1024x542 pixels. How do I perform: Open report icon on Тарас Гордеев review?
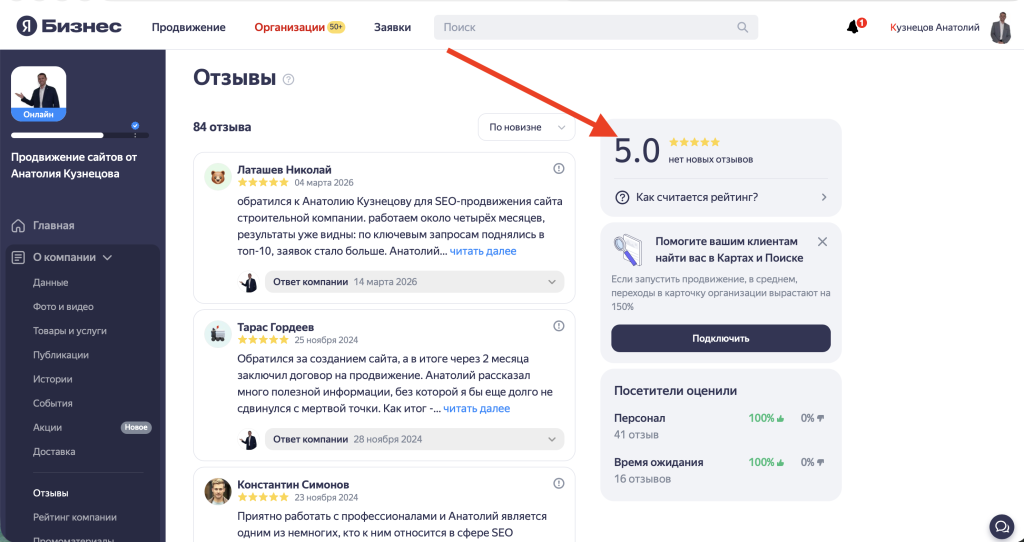558,326
